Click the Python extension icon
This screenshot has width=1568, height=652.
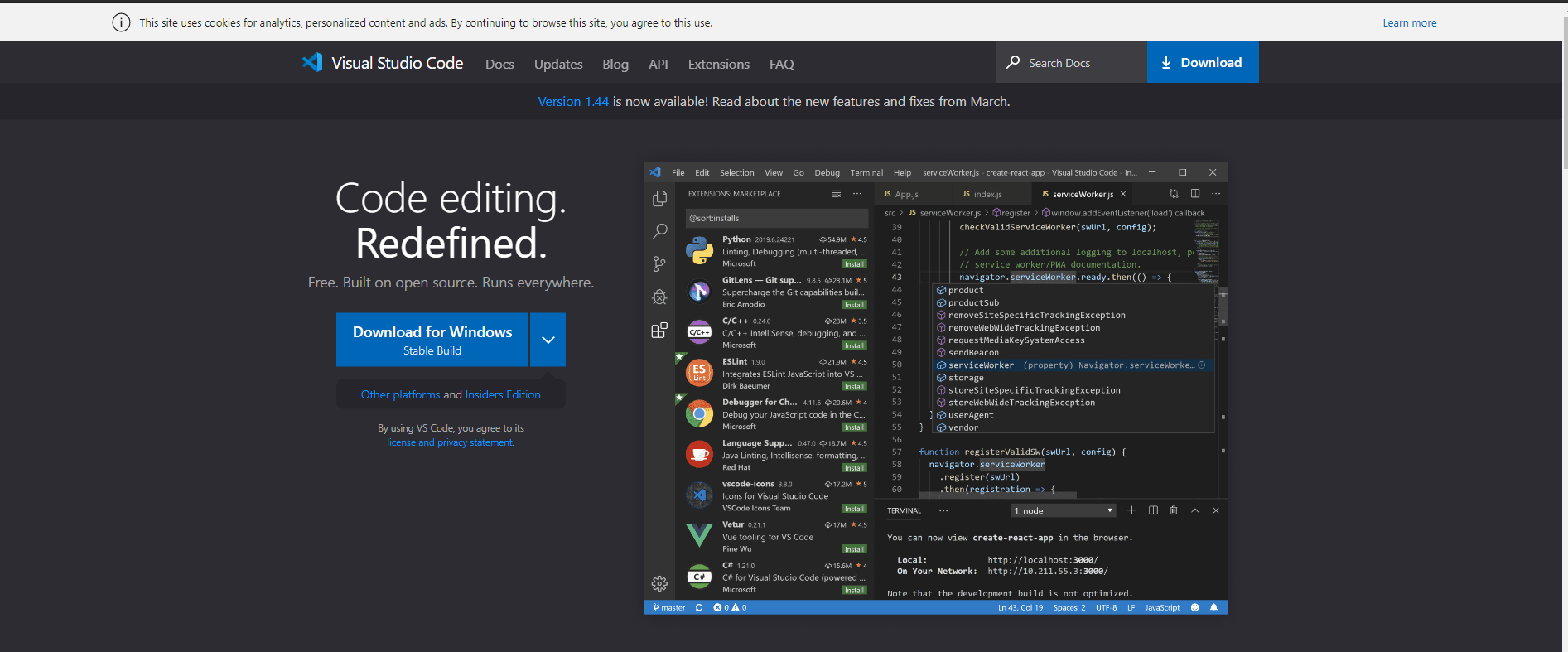tap(699, 250)
